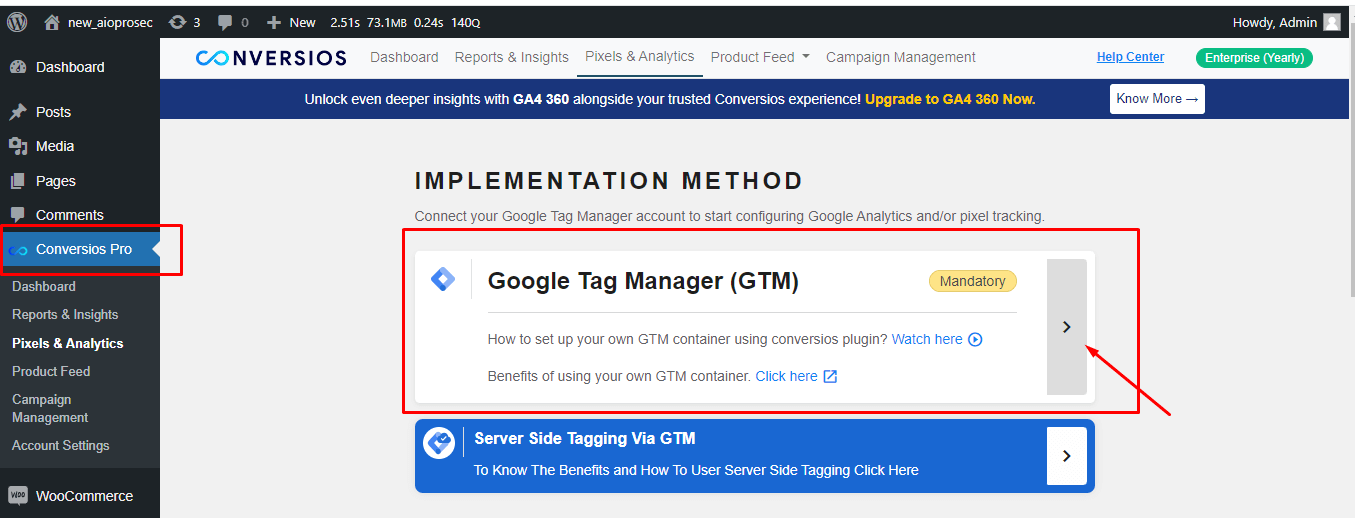Click the query monitor stats 2.51s 73.1MB
Screen dimensions: 1355x518
[x=405, y=22]
